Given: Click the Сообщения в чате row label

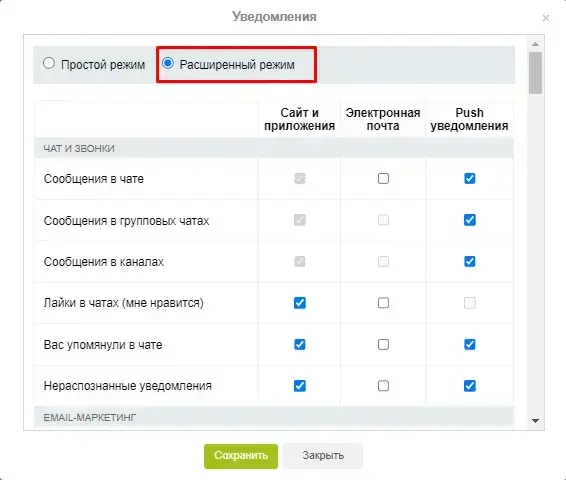Looking at the screenshot, I should click(x=93, y=179).
